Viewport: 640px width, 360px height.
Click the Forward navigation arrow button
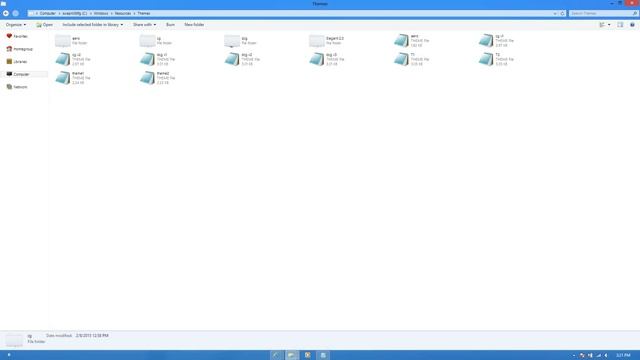coord(16,13)
